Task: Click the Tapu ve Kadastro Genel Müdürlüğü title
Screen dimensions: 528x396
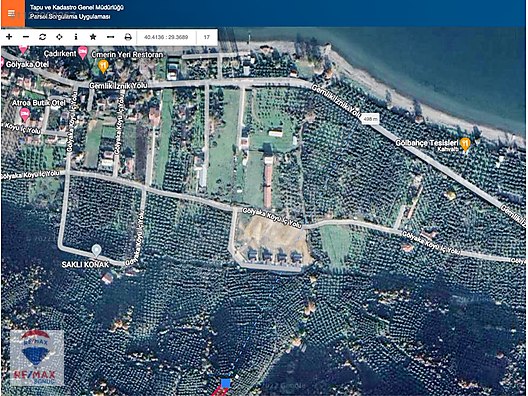Action: tap(76, 7)
